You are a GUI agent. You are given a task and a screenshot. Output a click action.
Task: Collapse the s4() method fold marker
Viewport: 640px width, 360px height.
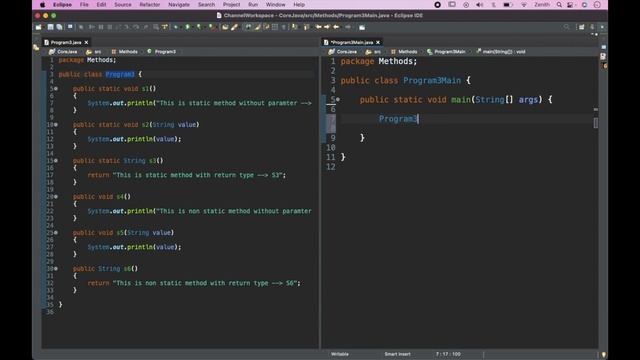pos(56,196)
